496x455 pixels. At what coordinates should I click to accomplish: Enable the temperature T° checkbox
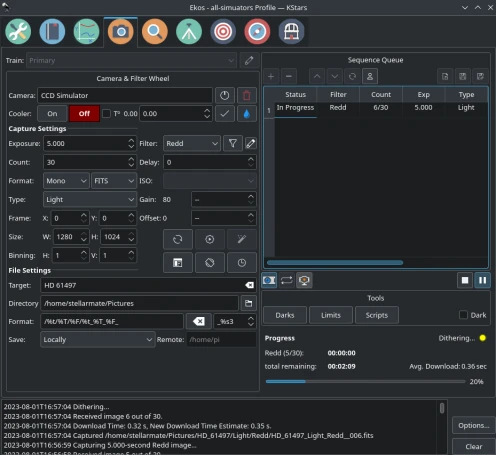tap(106, 114)
